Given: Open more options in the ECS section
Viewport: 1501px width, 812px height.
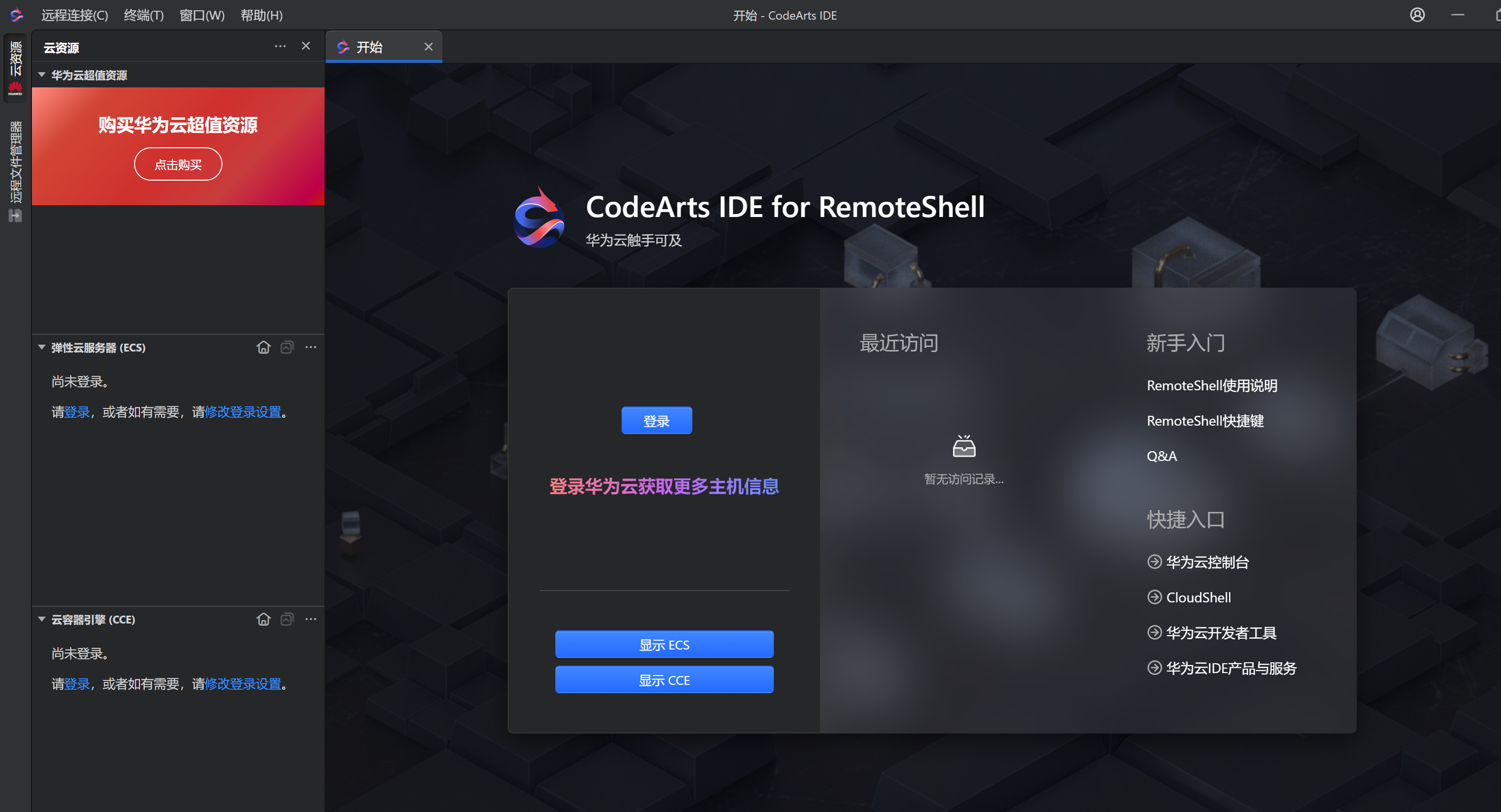Looking at the screenshot, I should [x=311, y=347].
